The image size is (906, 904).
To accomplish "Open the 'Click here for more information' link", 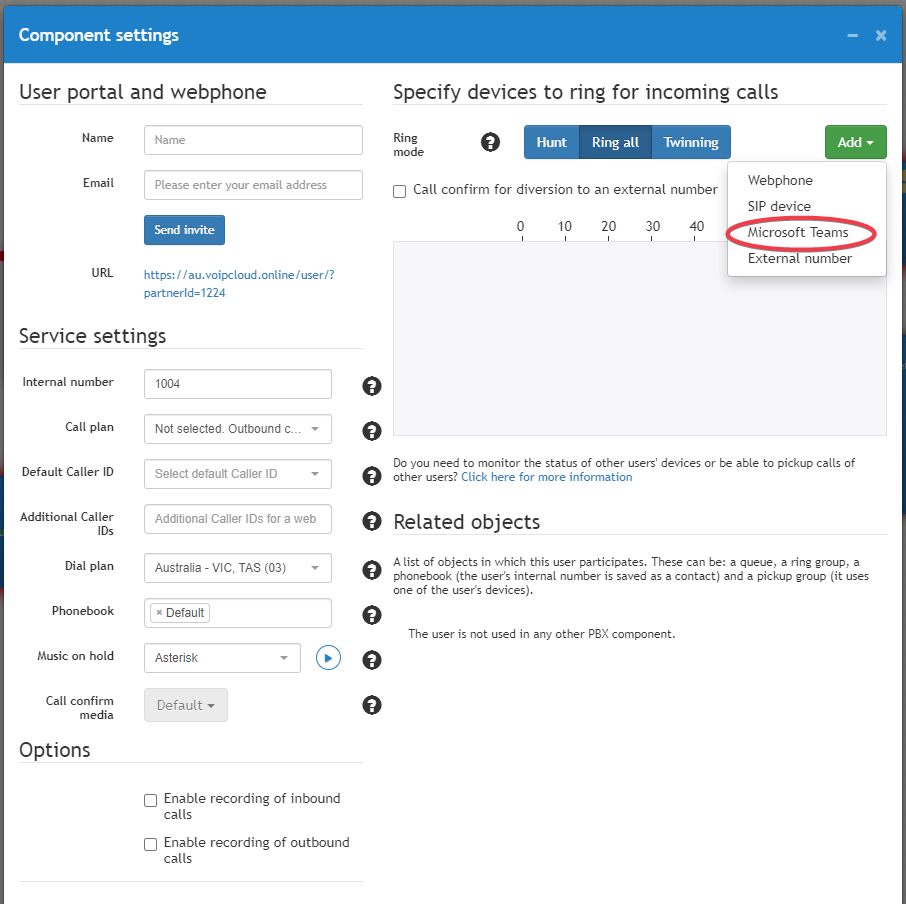I will 546,476.
